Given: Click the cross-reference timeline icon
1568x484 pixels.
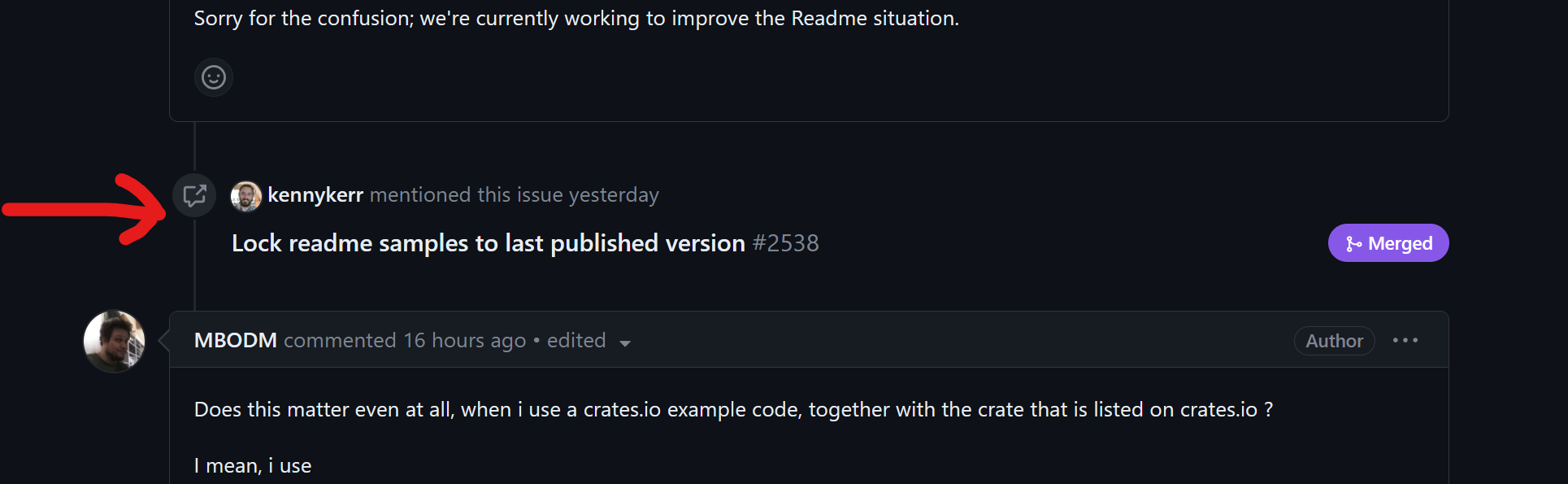Looking at the screenshot, I should pyautogui.click(x=194, y=195).
